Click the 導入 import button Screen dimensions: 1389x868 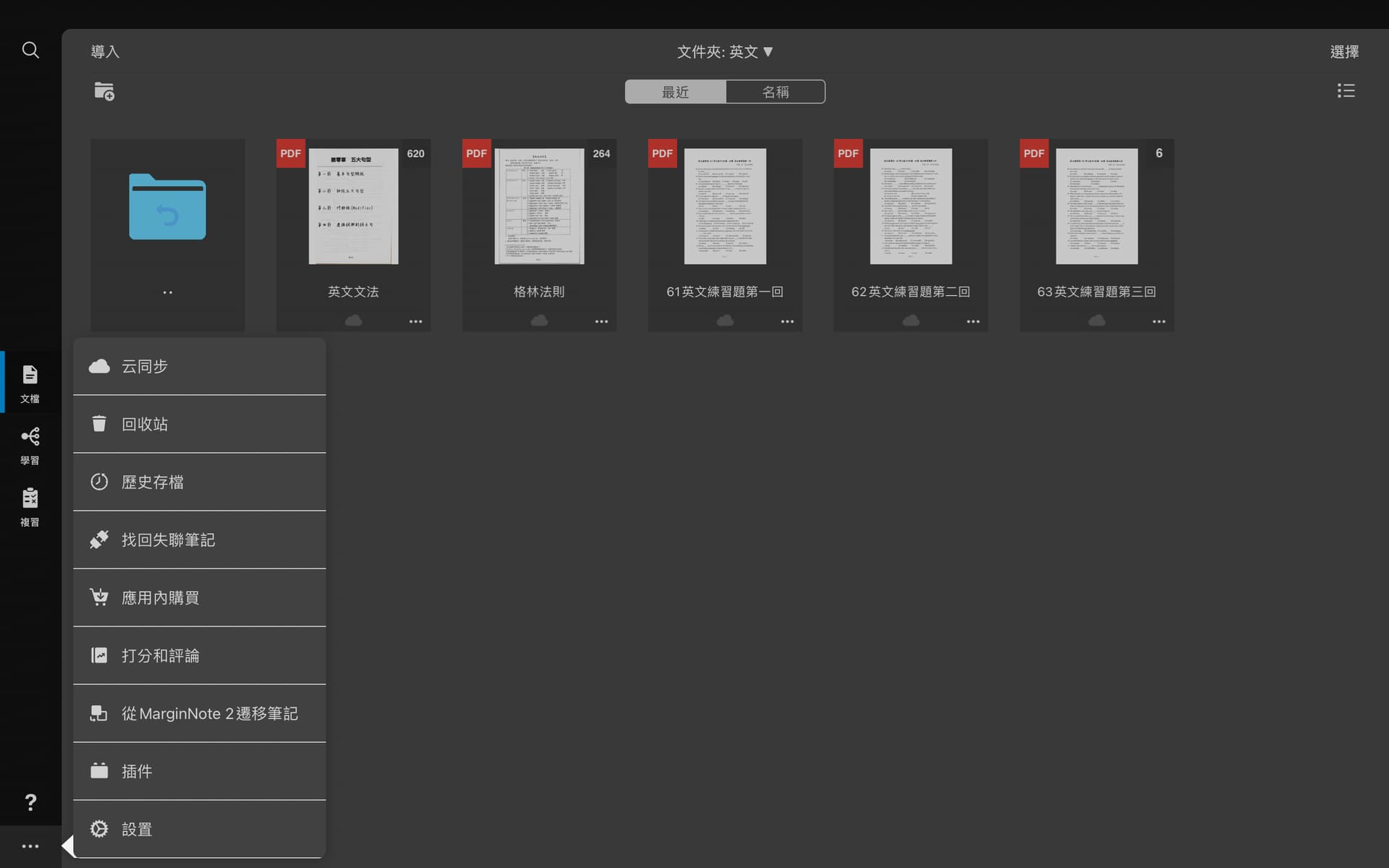click(105, 51)
